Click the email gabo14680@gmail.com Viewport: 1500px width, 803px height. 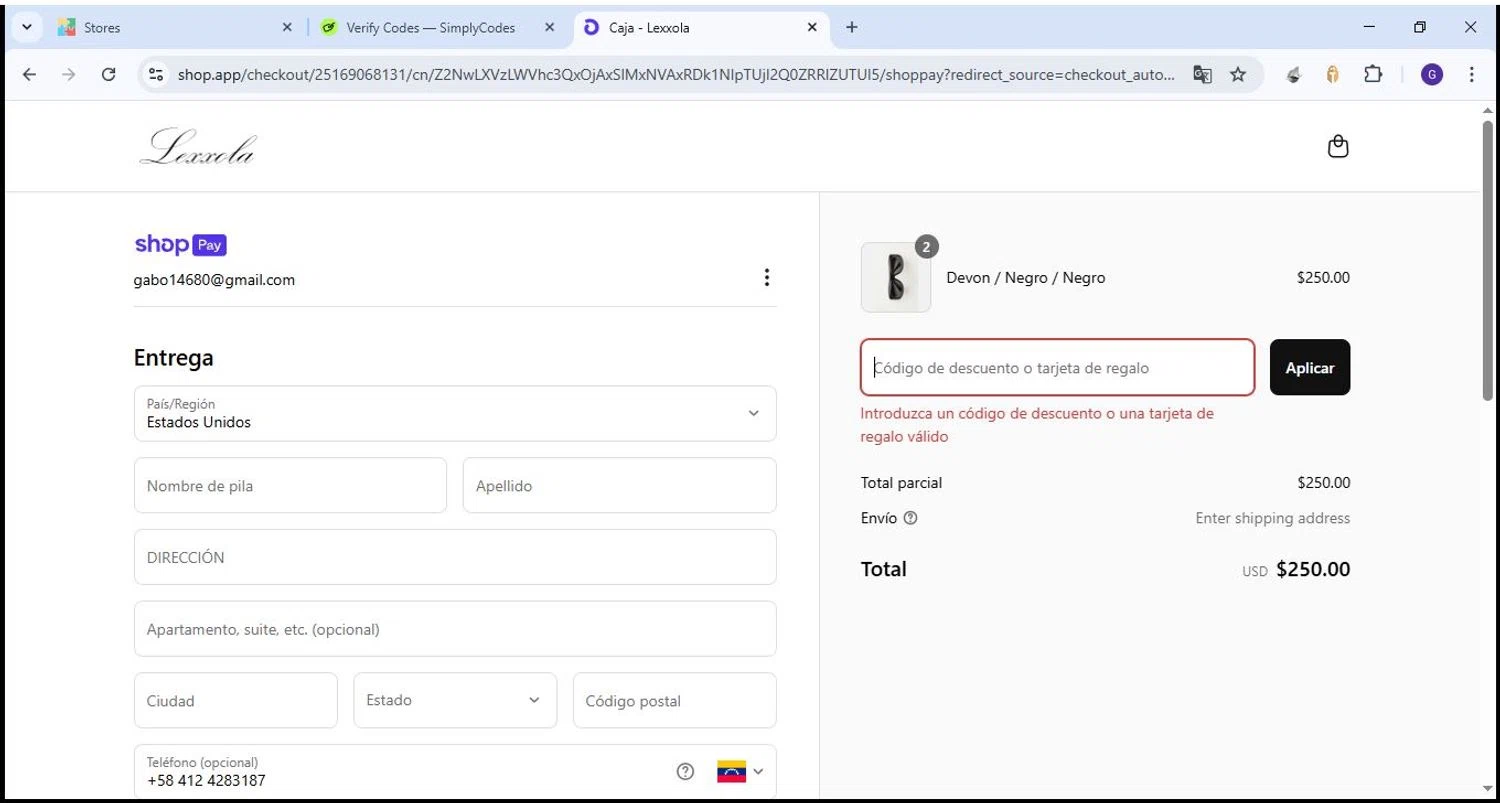click(x=214, y=280)
